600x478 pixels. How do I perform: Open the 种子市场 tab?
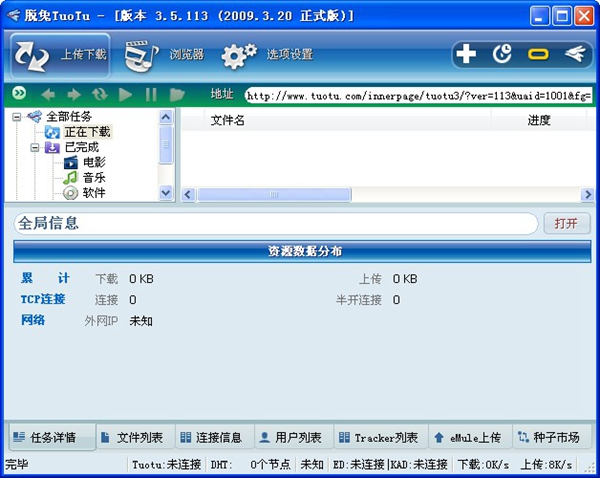tap(547, 437)
